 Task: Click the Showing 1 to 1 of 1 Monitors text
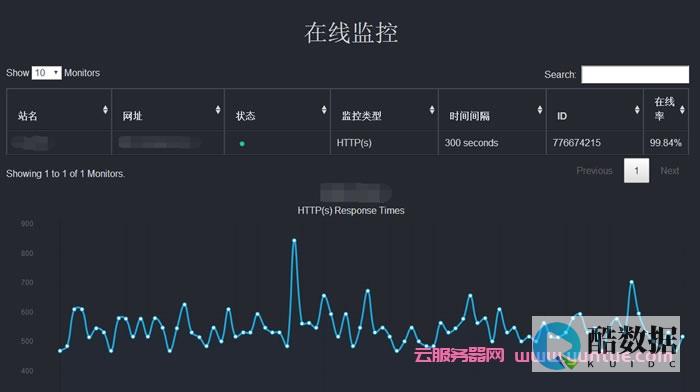(x=65, y=174)
